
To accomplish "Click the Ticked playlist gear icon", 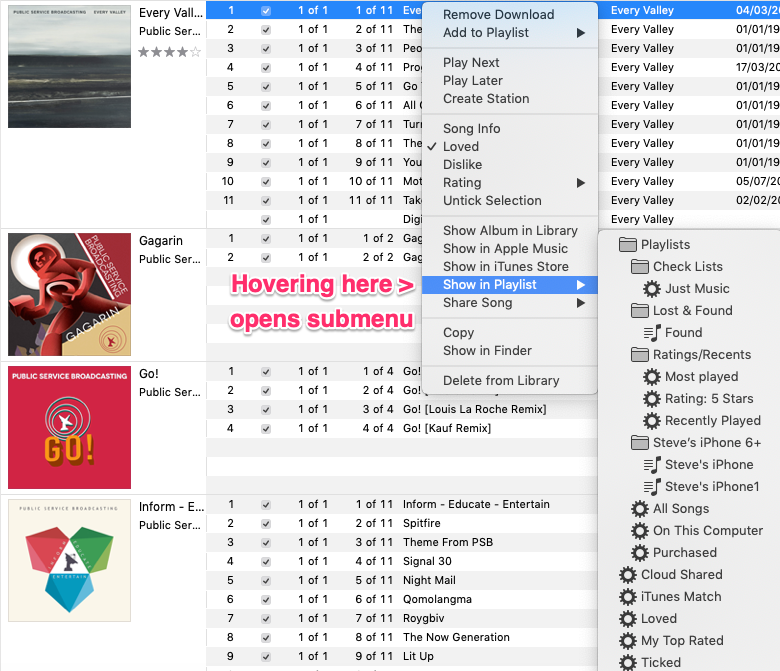I will (x=628, y=663).
